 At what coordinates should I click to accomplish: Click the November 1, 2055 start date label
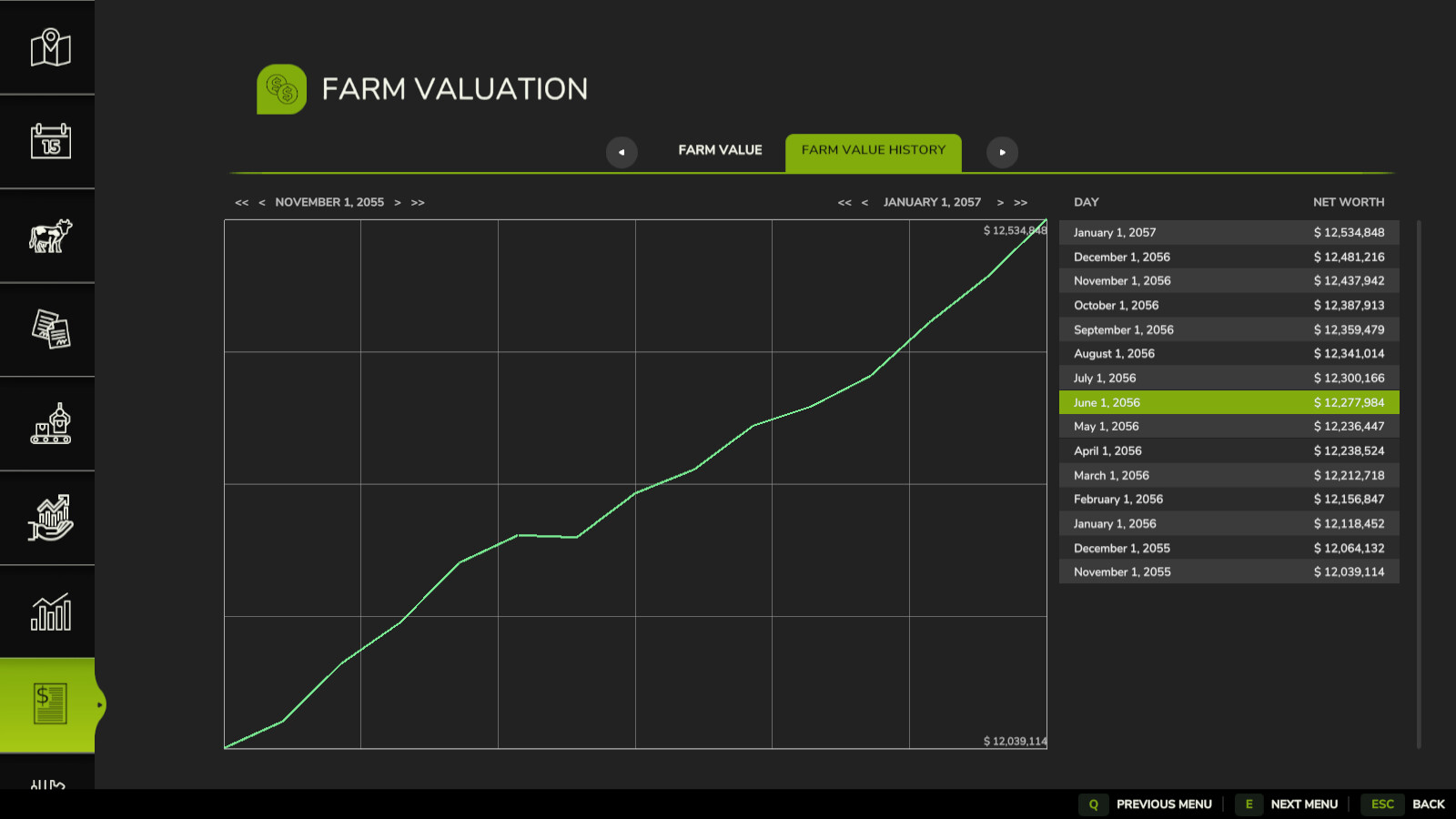[329, 202]
